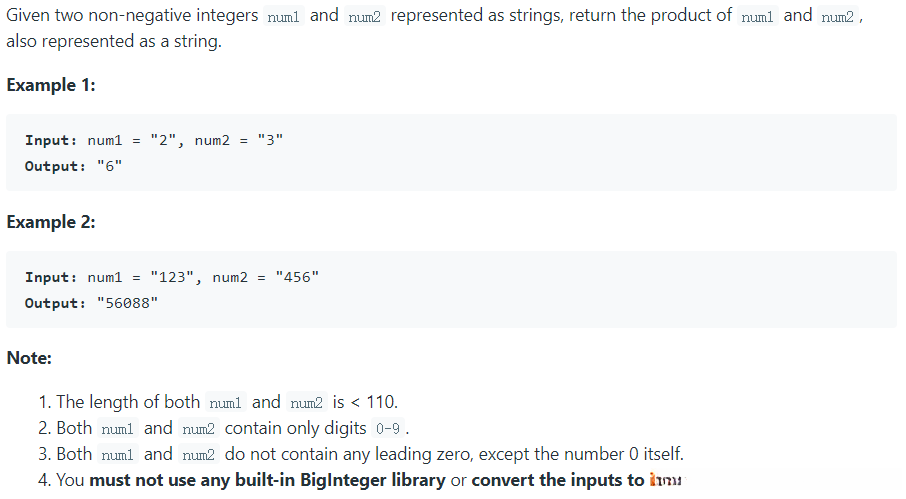Click the output "56088" line
The image size is (906, 499).
(91, 303)
